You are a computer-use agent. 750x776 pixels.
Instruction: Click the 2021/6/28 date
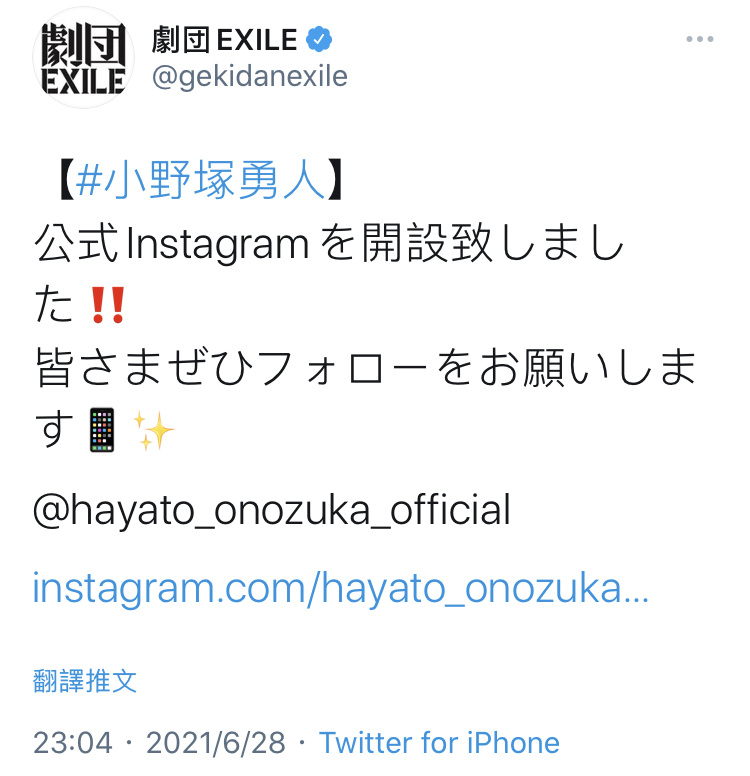(x=216, y=743)
